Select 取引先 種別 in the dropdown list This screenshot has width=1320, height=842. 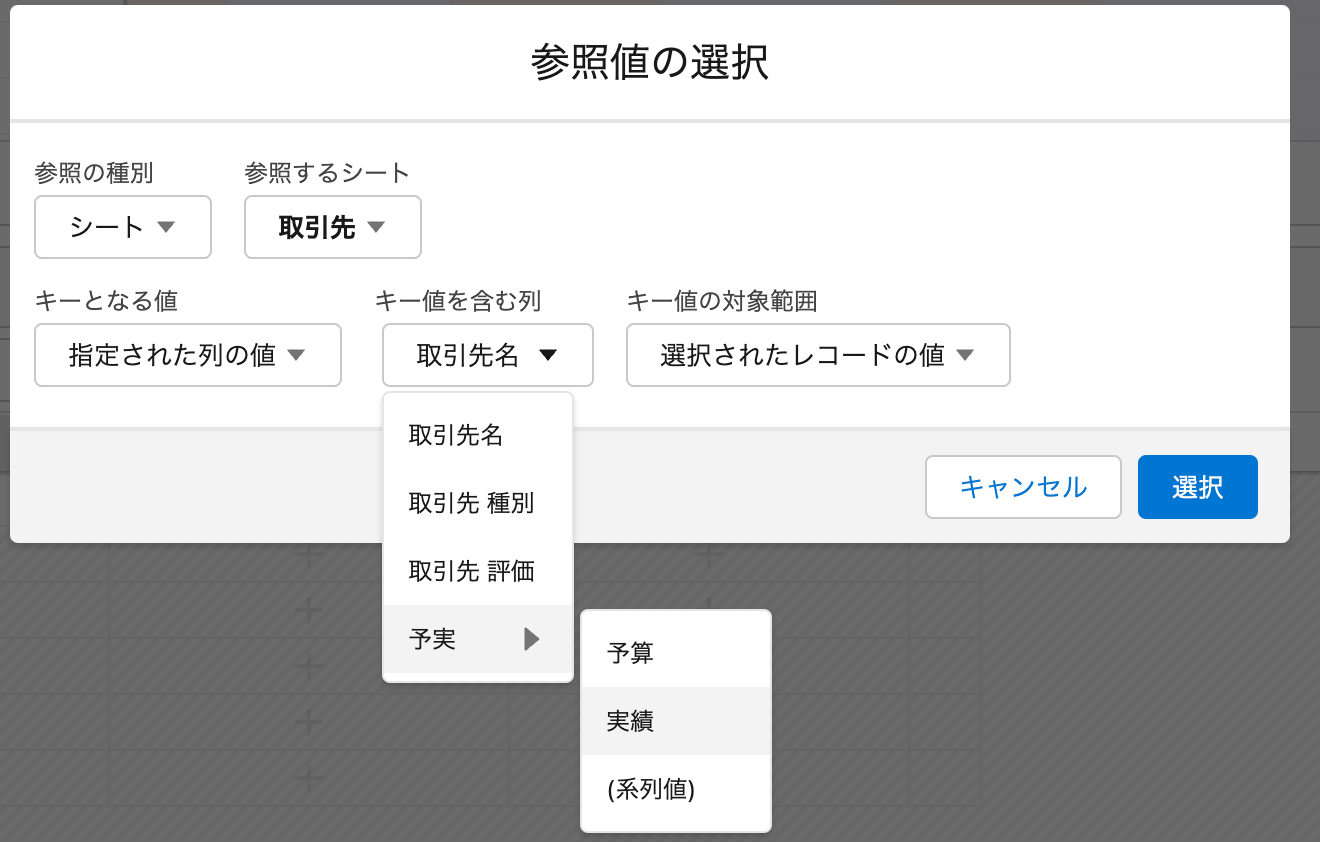click(471, 503)
